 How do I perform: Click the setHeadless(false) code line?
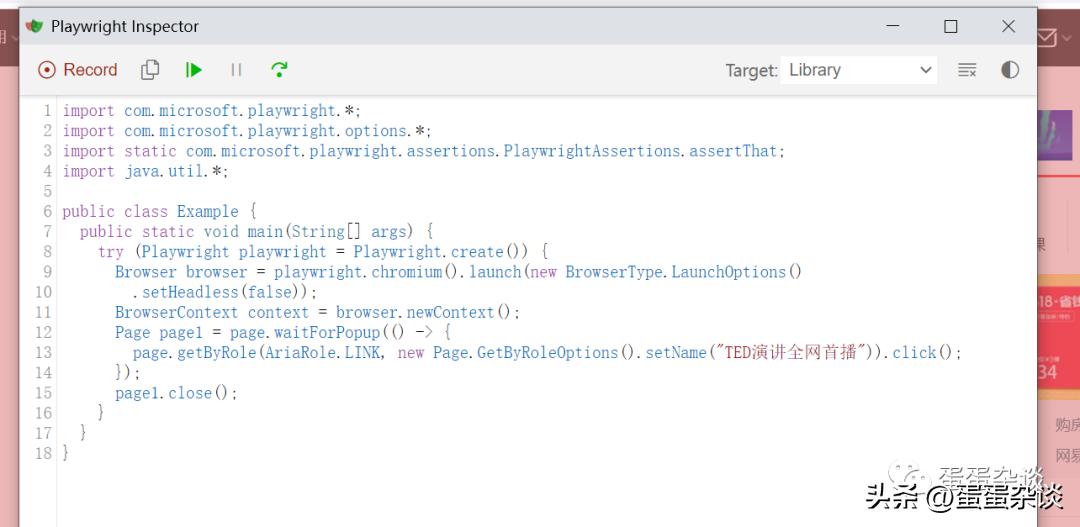[x=224, y=292]
